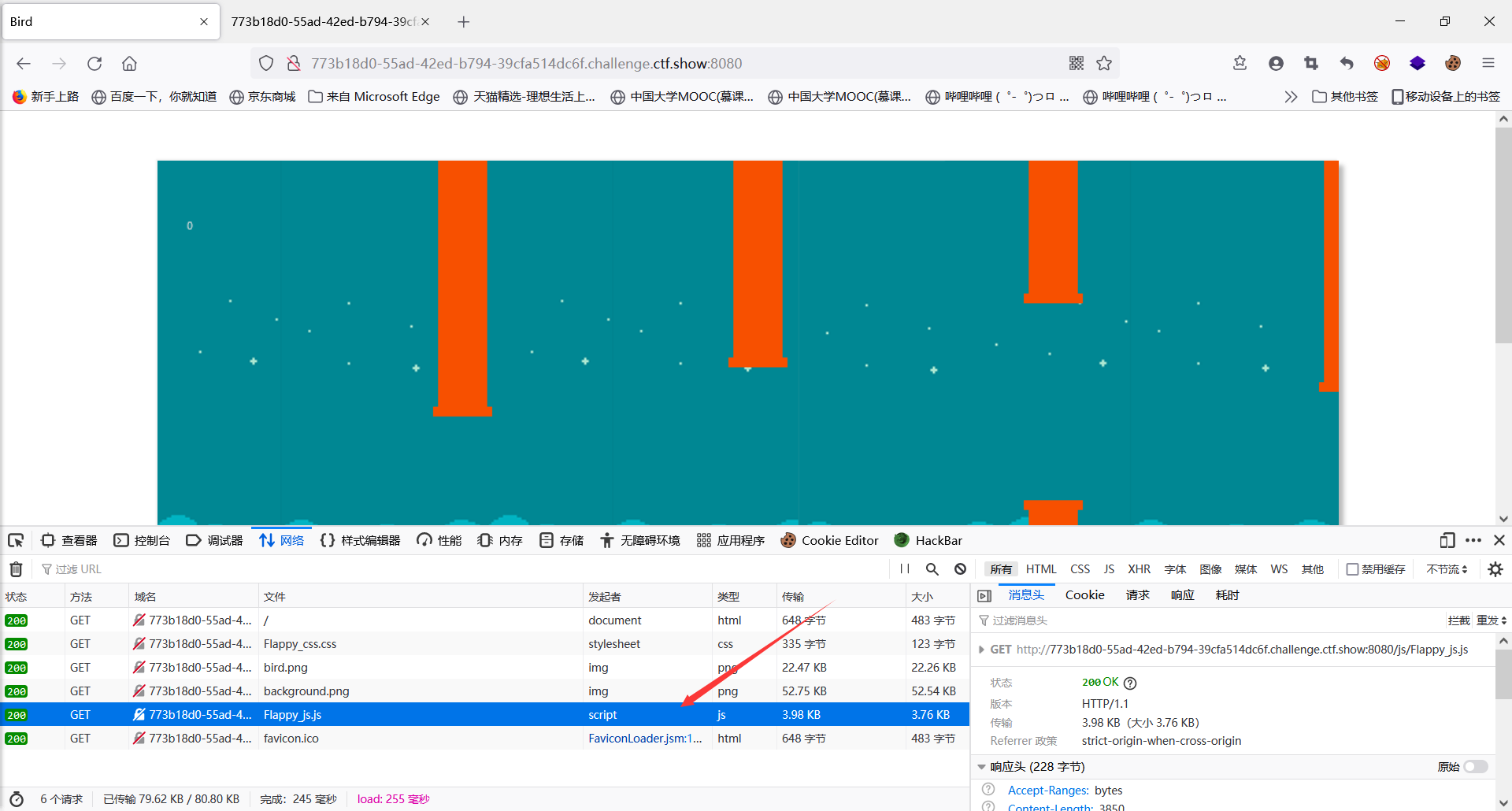Screen dimensions: 1512x811
Task: Open the QR code icon in address bar
Action: point(1077,64)
